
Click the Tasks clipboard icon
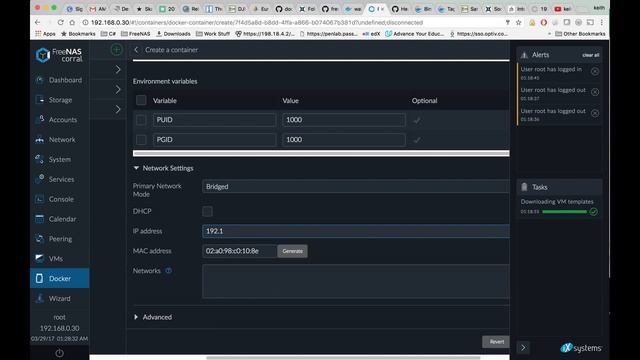pyautogui.click(x=524, y=187)
